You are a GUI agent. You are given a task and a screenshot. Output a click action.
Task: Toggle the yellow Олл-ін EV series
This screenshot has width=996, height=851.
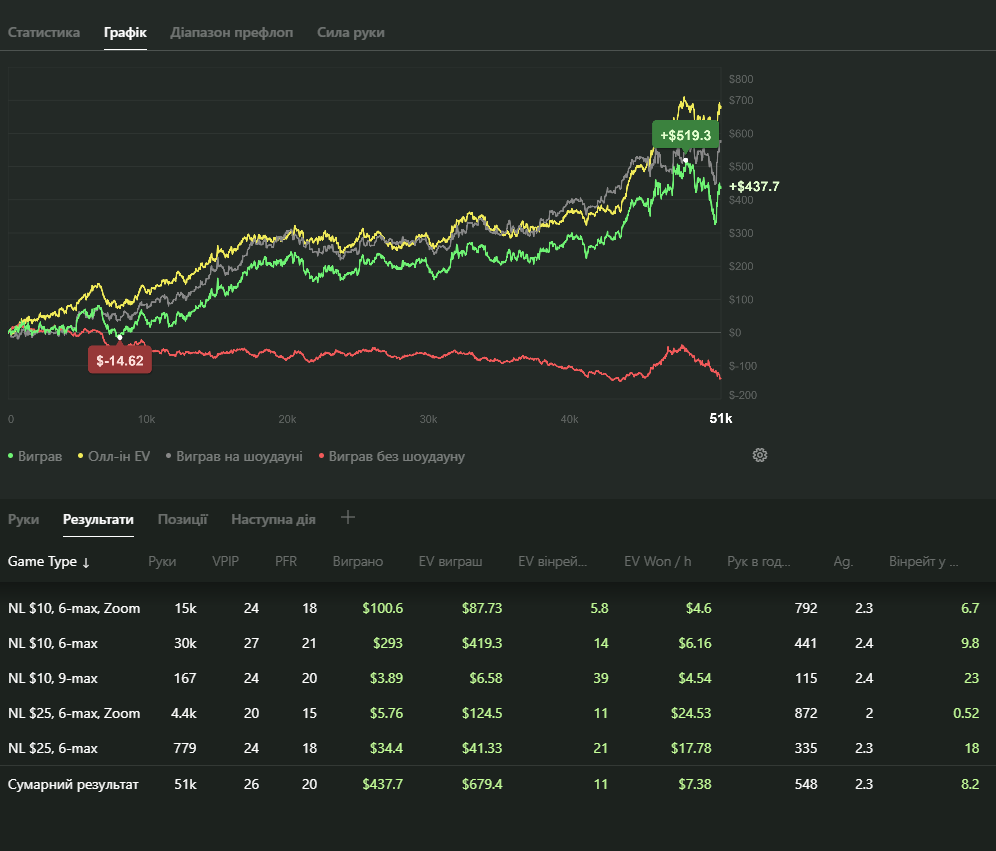[114, 456]
